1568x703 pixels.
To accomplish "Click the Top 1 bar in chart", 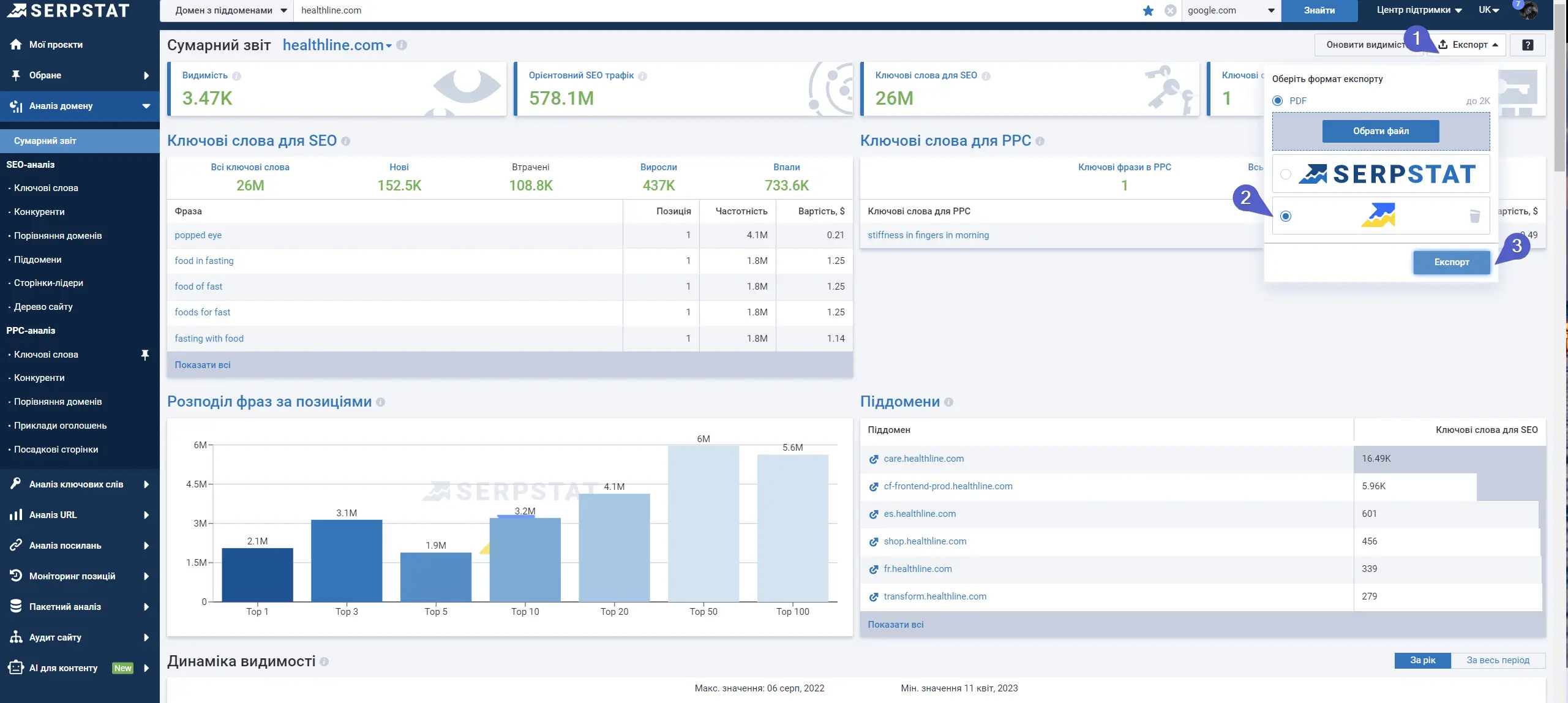I will 257,574.
